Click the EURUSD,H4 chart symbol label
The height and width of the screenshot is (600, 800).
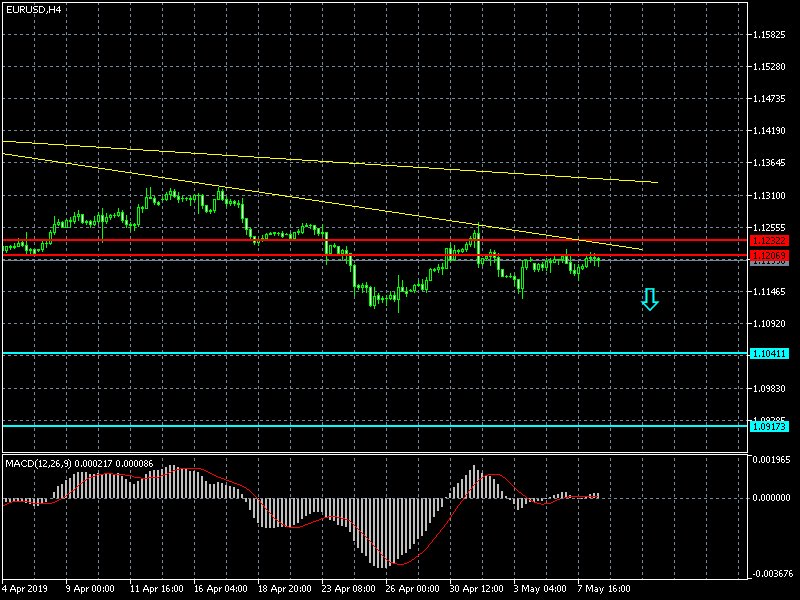33,9
